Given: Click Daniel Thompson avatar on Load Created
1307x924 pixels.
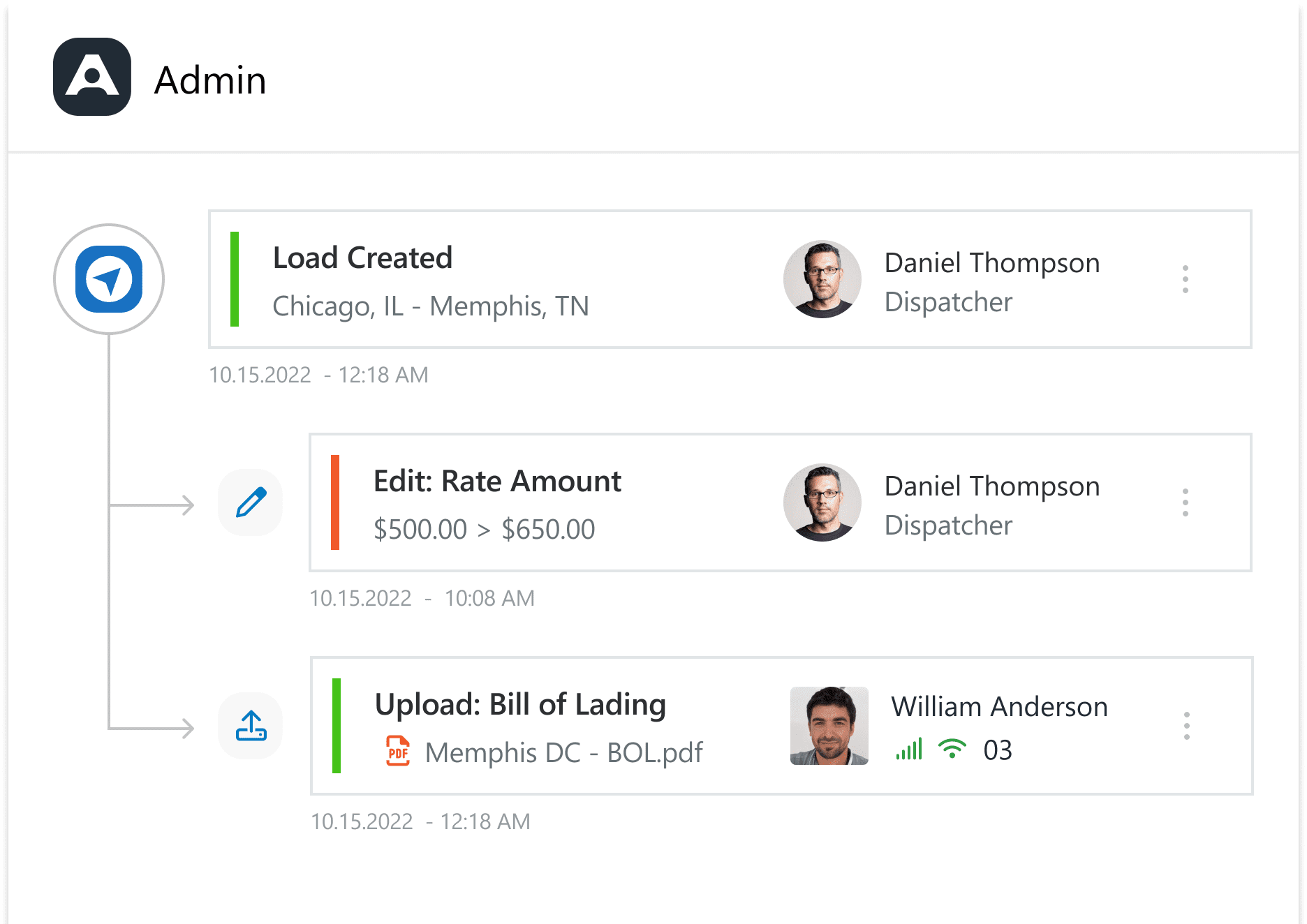Looking at the screenshot, I should (x=822, y=279).
